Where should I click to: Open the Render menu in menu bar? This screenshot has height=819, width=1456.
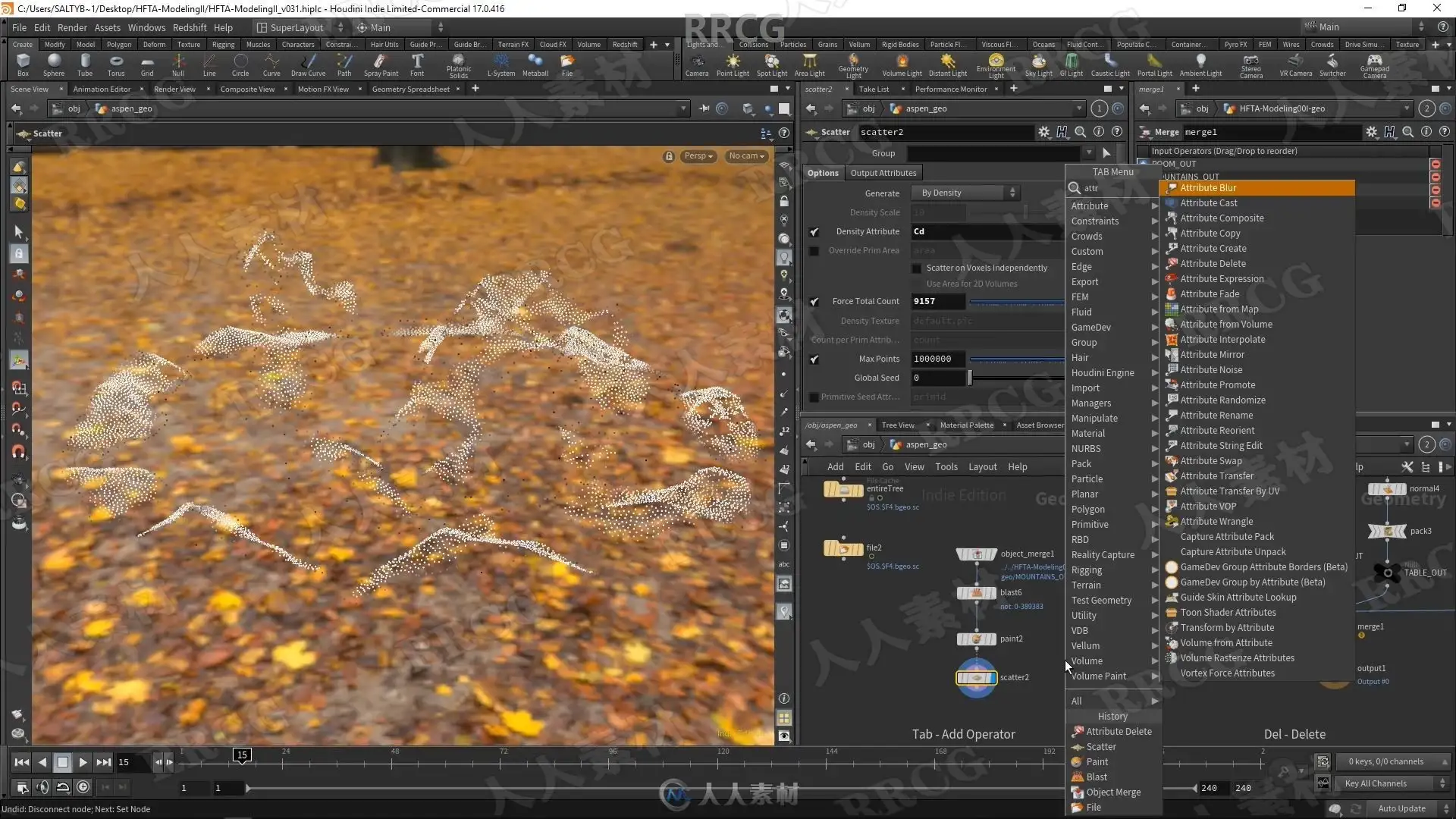72,27
